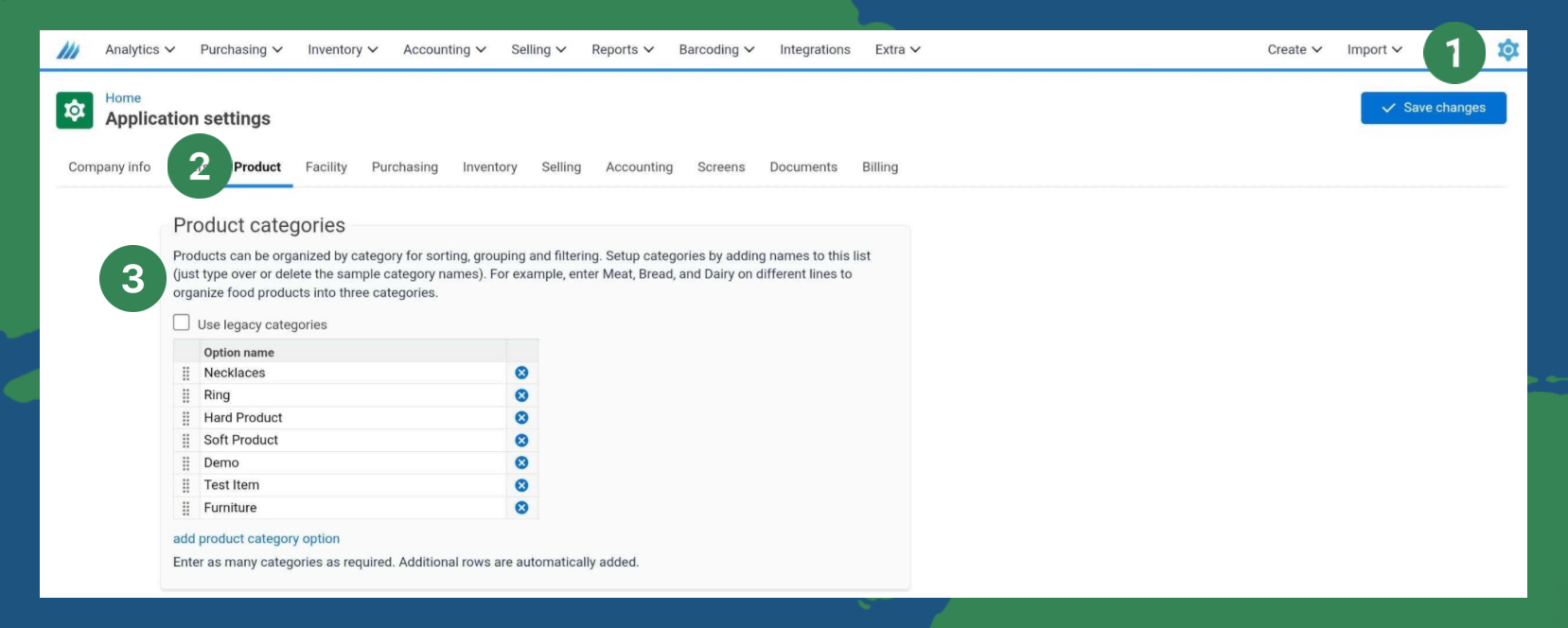This screenshot has width=1568, height=628.
Task: Open the Purchasing settings tab
Action: point(405,167)
